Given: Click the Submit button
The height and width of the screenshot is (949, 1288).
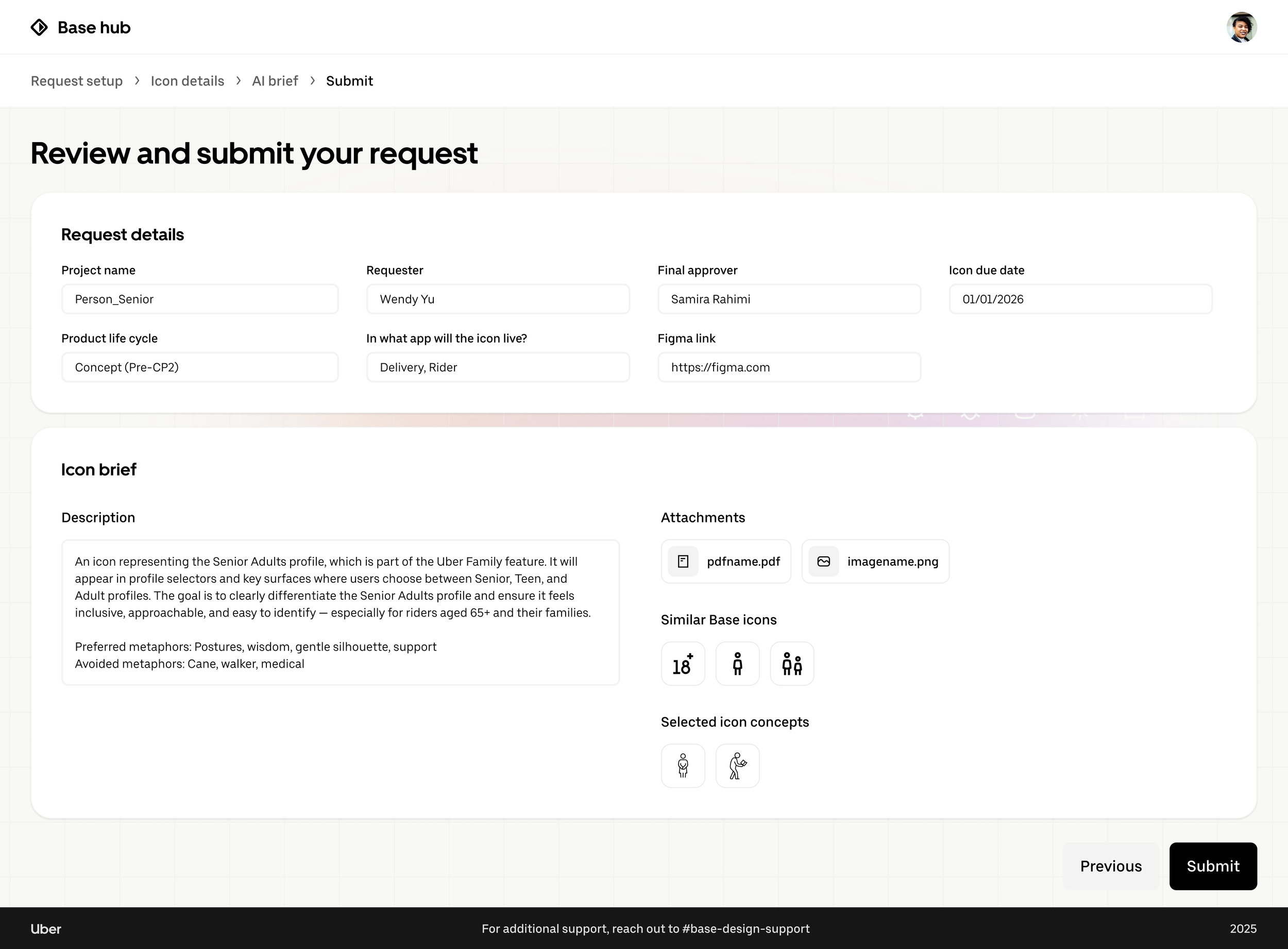Looking at the screenshot, I should 1213,866.
